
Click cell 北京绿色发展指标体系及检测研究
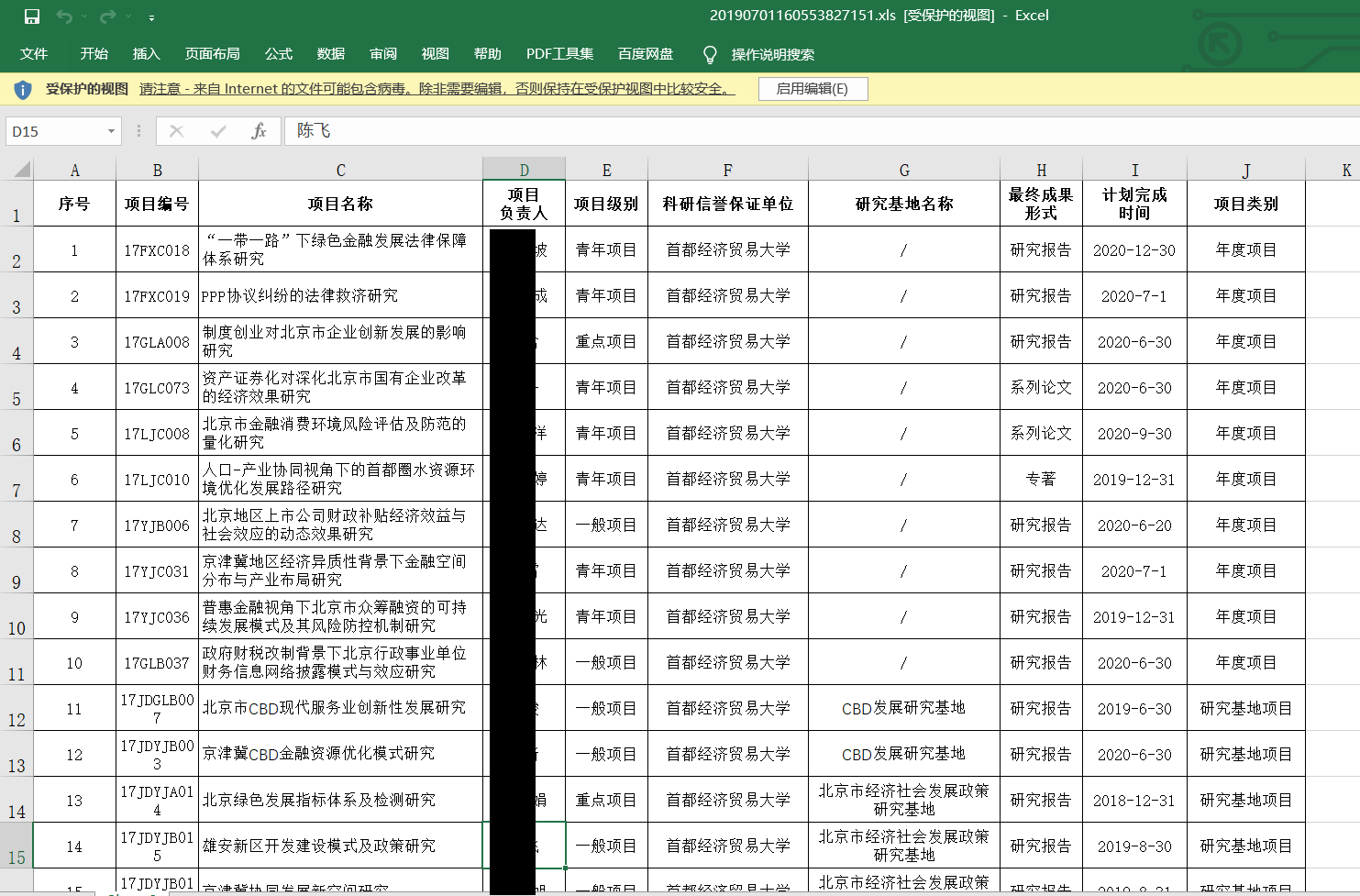pyautogui.click(x=340, y=800)
